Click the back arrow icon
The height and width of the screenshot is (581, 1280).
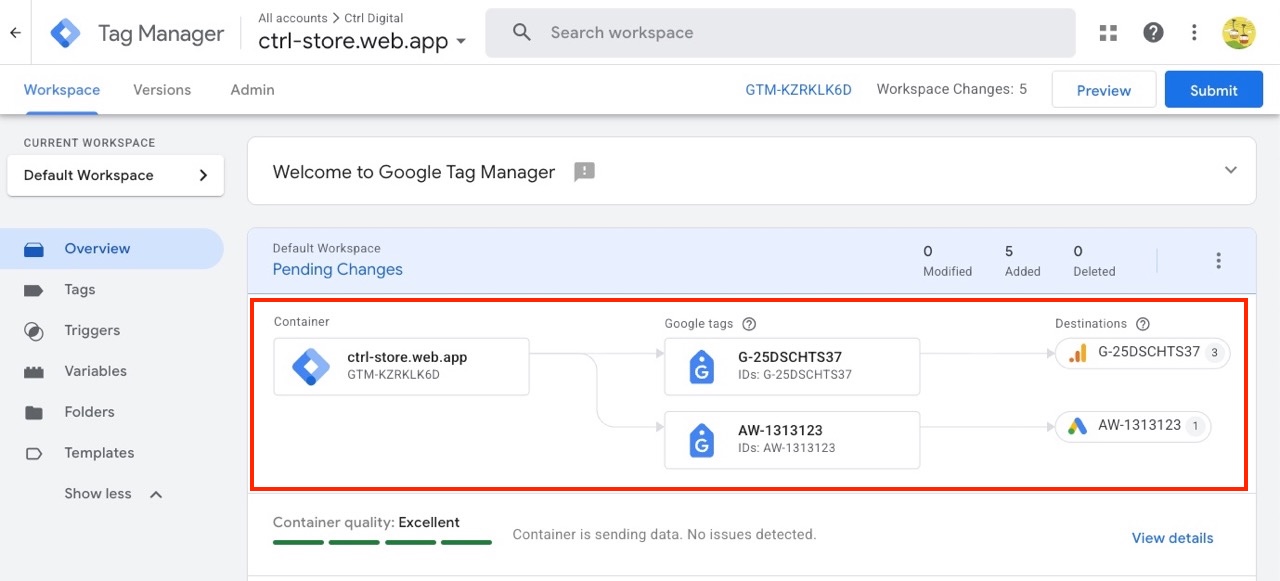point(15,33)
